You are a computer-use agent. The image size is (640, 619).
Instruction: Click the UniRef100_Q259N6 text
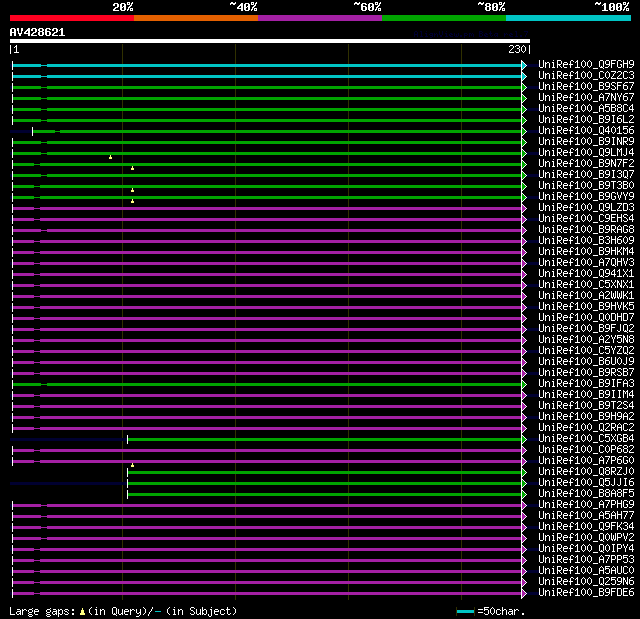point(586,582)
